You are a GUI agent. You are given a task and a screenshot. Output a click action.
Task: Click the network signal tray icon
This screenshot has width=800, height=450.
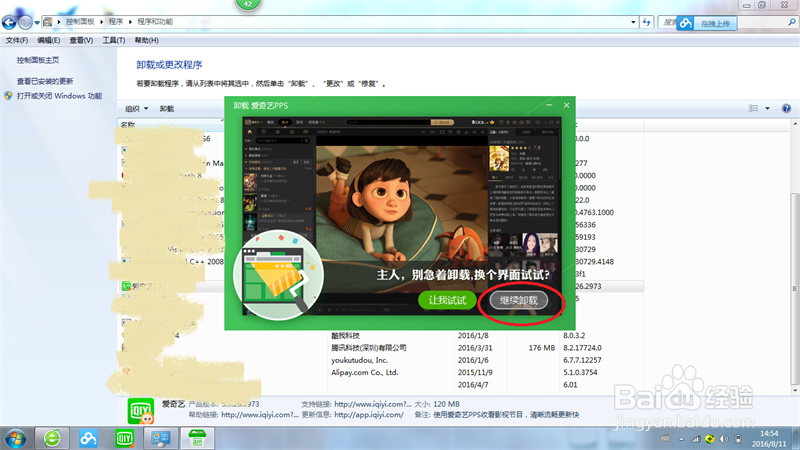(695, 439)
